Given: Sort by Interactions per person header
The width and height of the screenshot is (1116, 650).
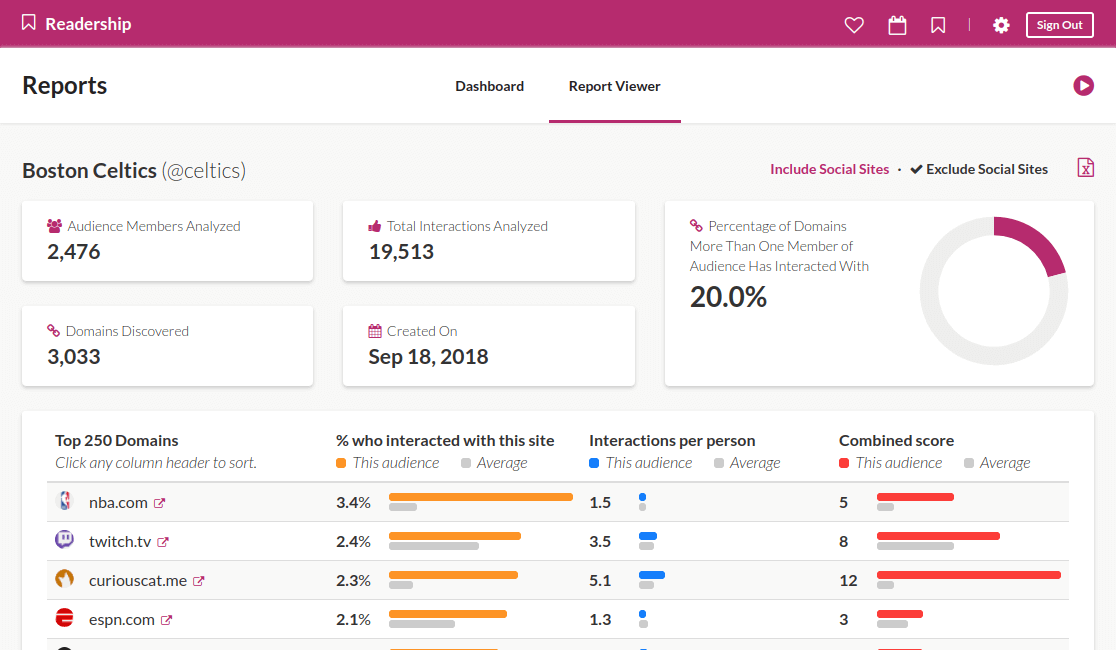Looking at the screenshot, I should [x=672, y=441].
